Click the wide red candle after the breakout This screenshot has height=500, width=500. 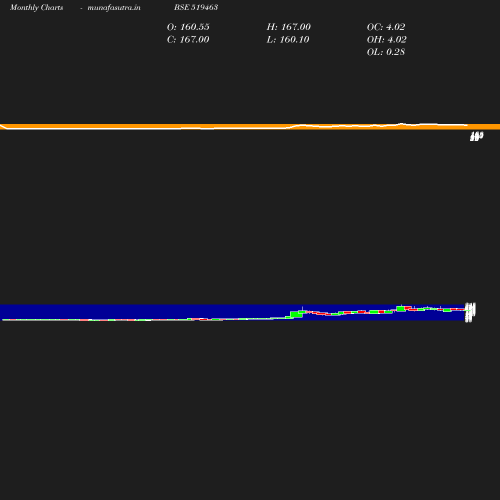pyautogui.click(x=321, y=313)
